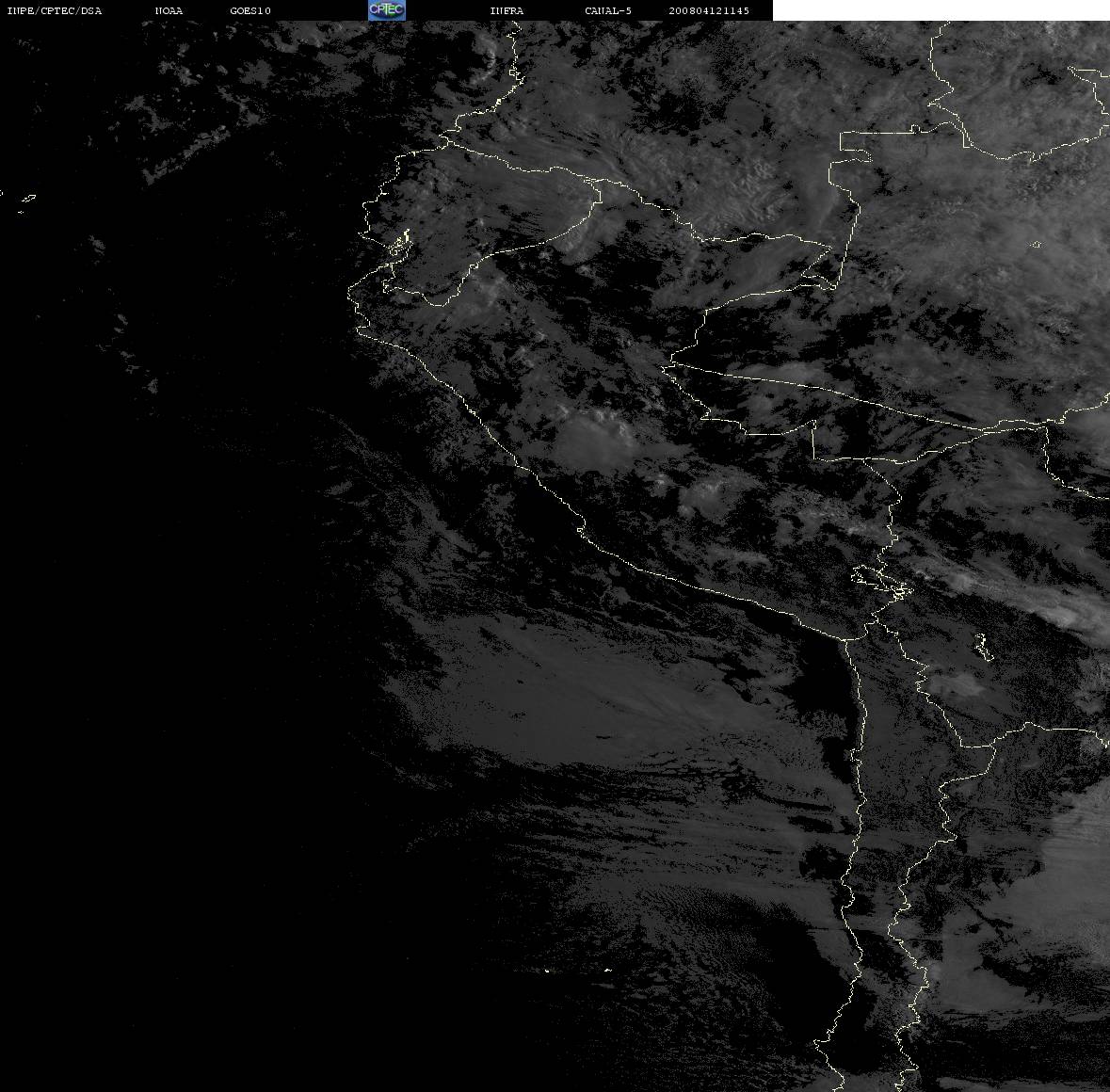This screenshot has height=1092, width=1110.
Task: Click the INPE/CPTEC/DSA header label
Action: (x=55, y=10)
